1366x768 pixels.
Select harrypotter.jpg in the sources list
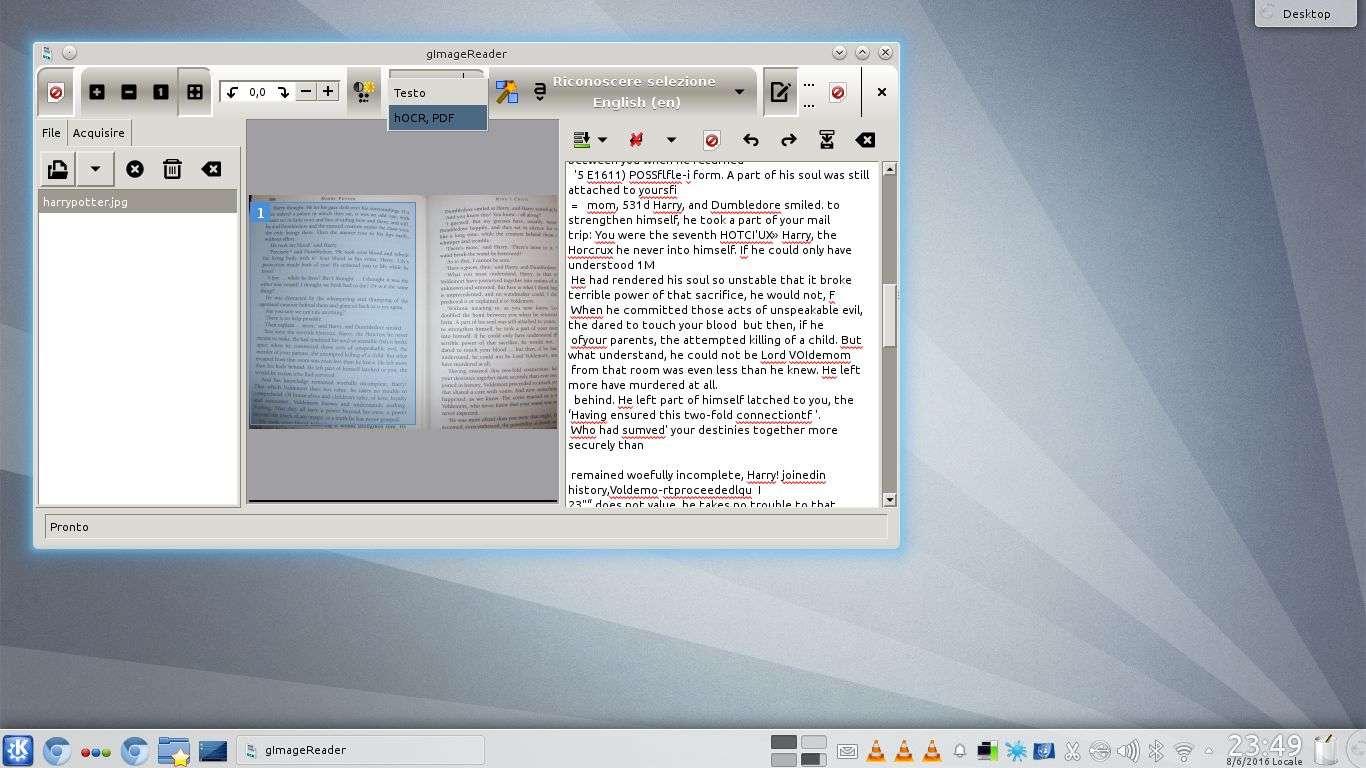138,202
